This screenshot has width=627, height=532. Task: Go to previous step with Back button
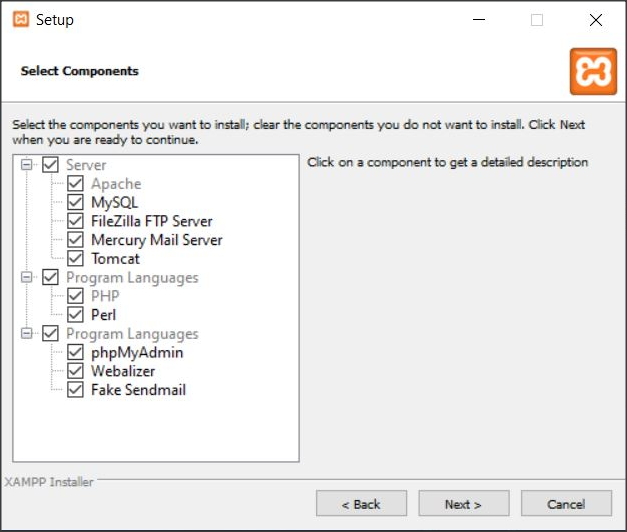pyautogui.click(x=361, y=504)
